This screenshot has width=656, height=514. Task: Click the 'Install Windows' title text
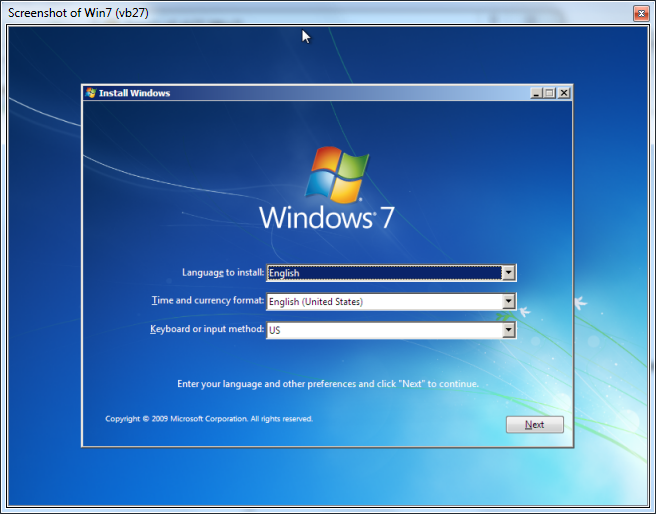tap(134, 93)
